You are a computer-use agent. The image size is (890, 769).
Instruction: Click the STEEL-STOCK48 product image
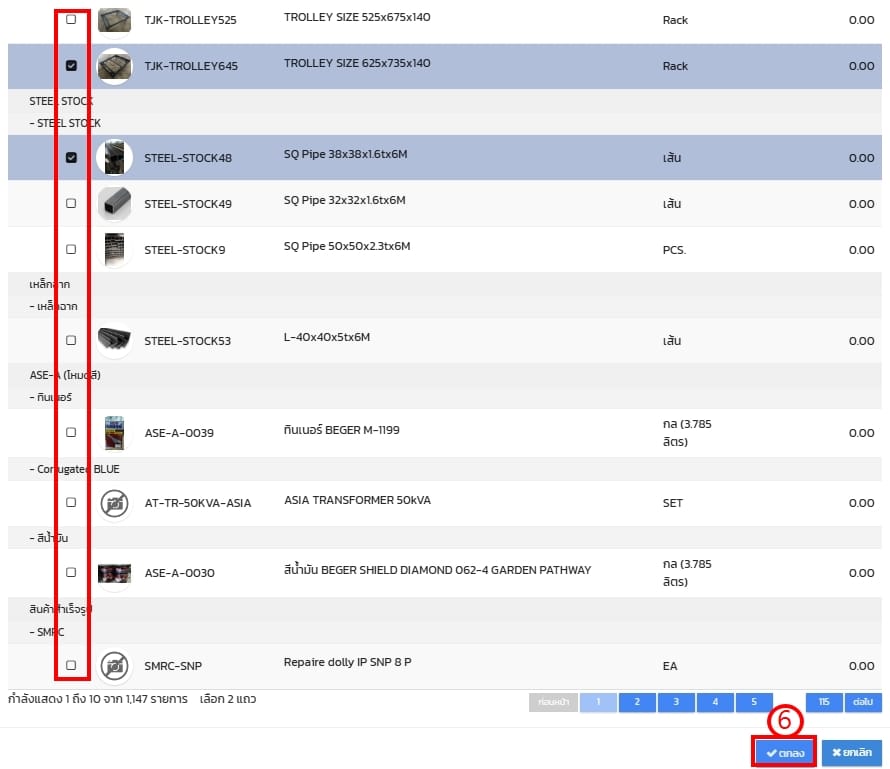coord(114,157)
